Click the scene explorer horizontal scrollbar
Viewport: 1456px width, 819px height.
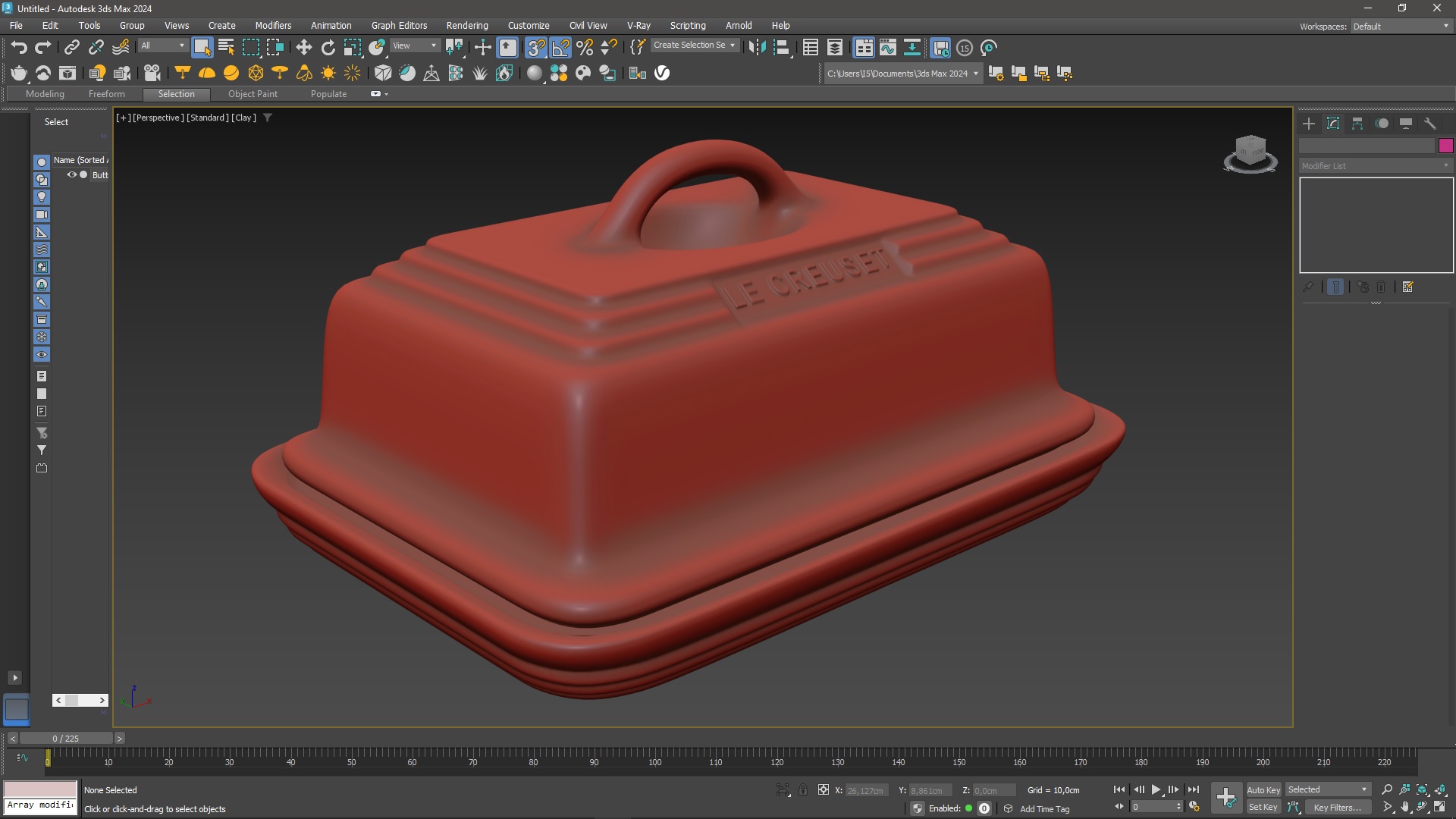[x=80, y=701]
